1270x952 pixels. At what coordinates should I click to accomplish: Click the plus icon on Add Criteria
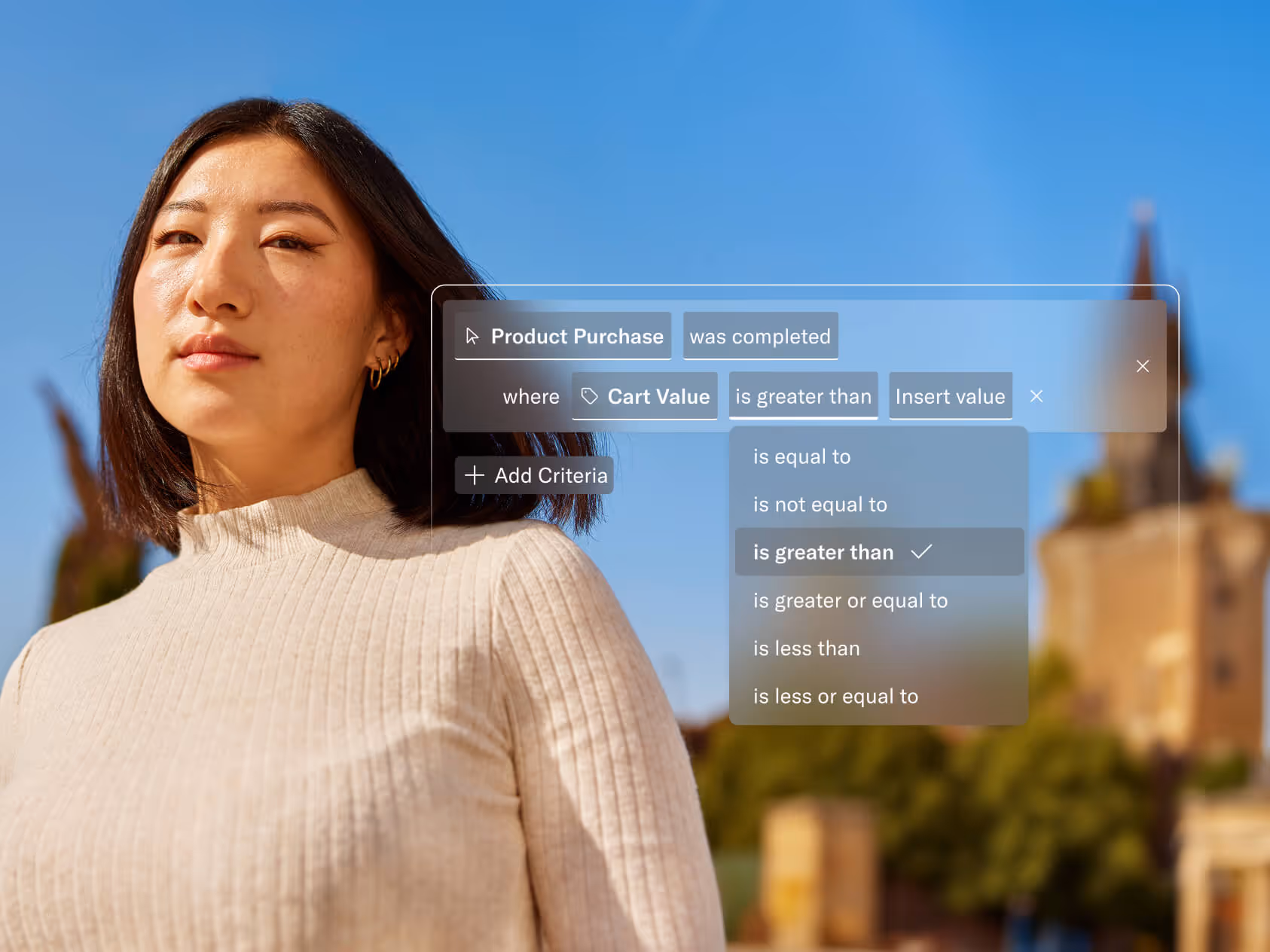474,475
